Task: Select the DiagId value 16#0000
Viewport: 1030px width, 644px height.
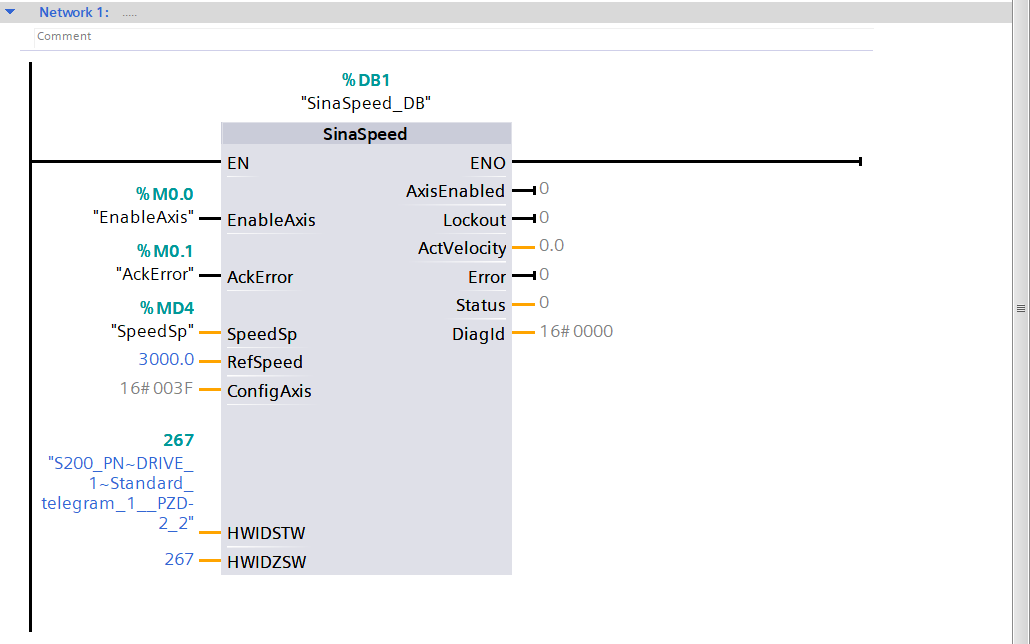Action: [576, 331]
